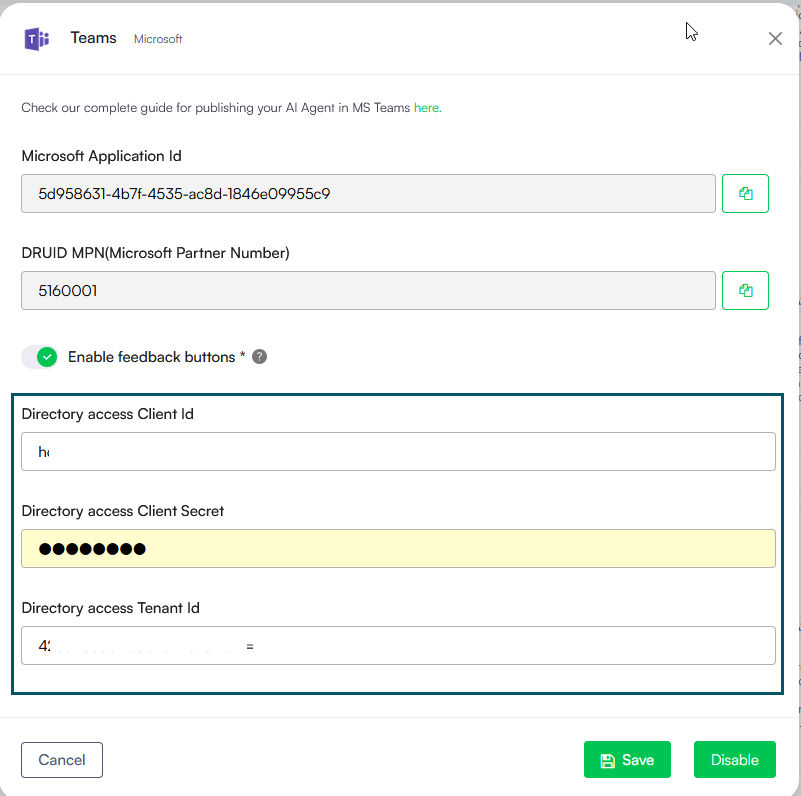Click the Teams title in the header

(x=93, y=38)
